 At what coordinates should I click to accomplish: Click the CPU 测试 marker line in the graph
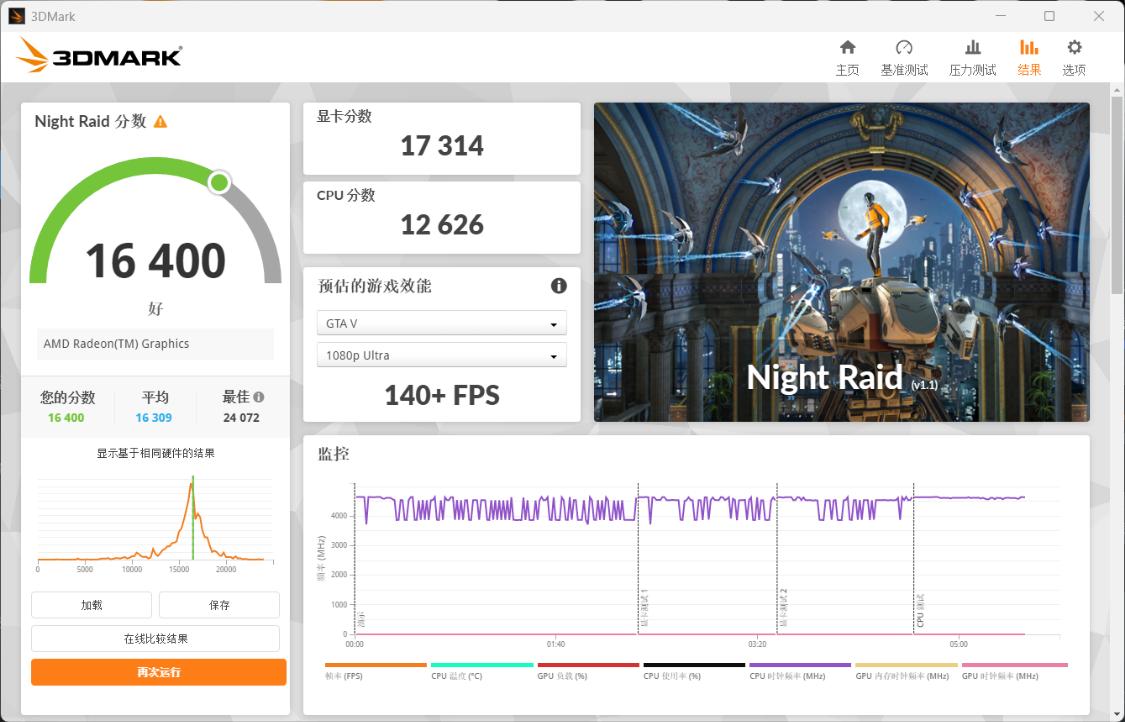pos(913,560)
